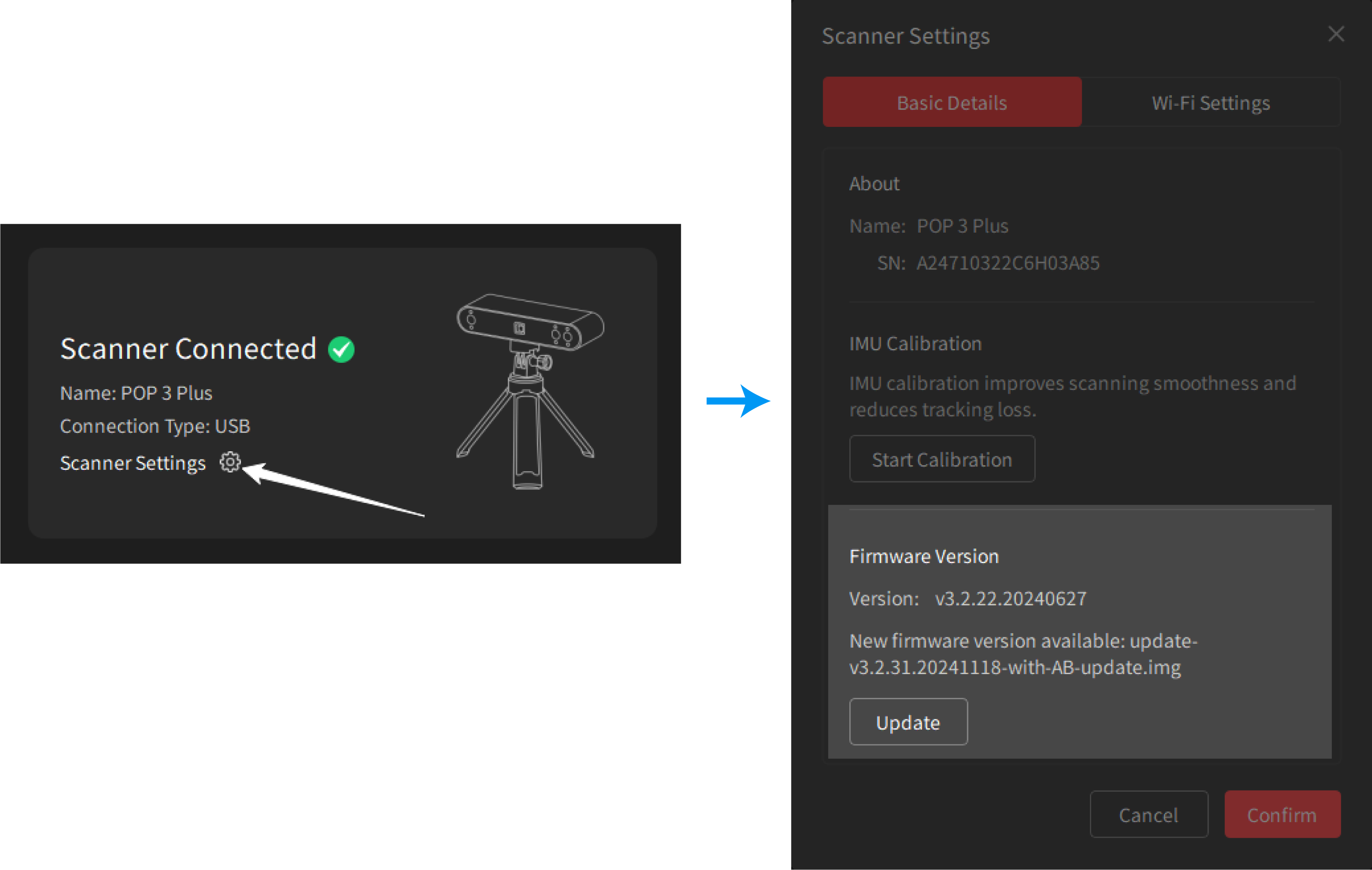Cancel the scanner settings changes
This screenshot has height=870, width=1372.
point(1149,814)
